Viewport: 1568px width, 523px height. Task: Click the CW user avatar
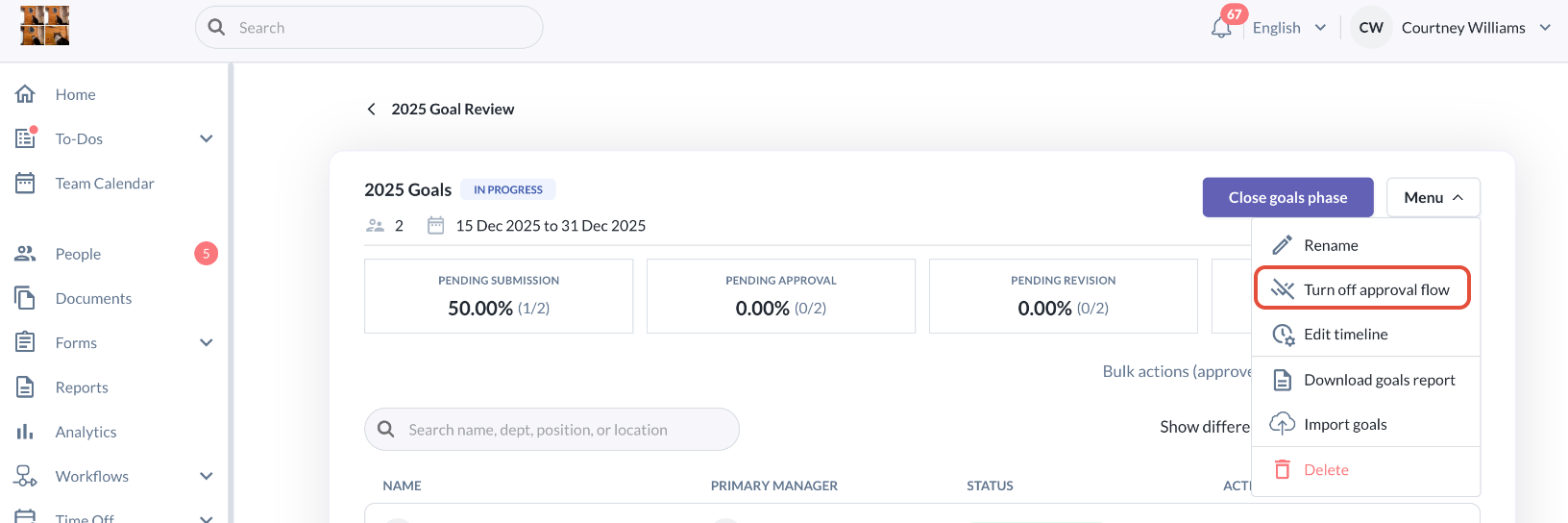tap(1371, 27)
